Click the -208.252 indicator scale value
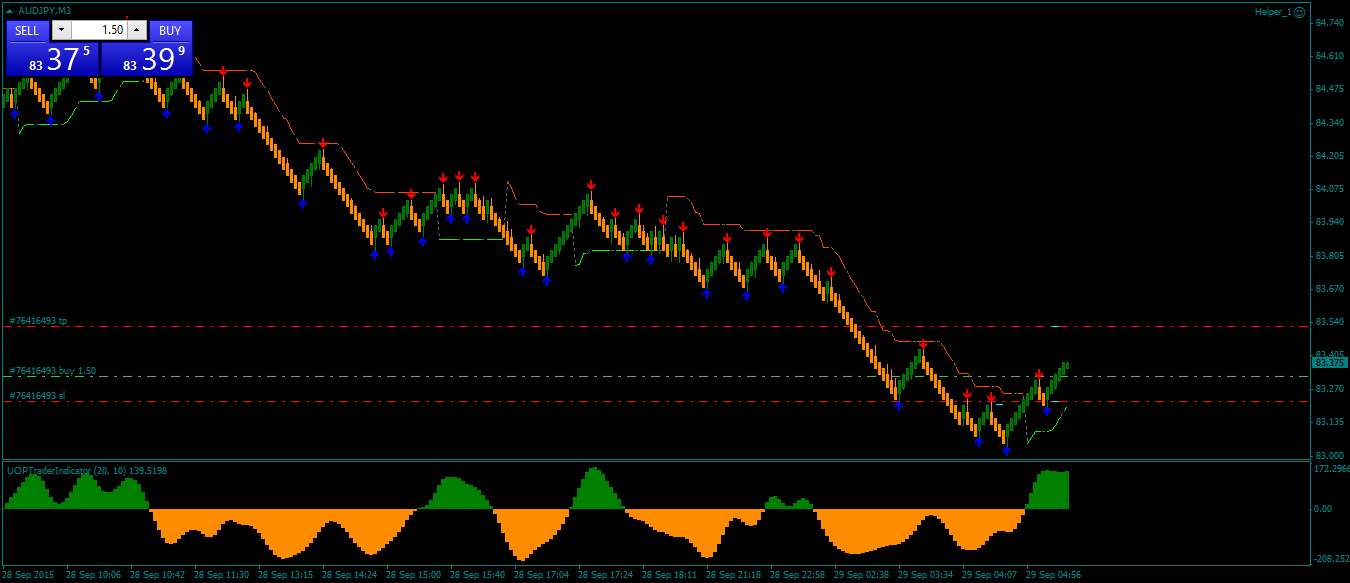The width and height of the screenshot is (1350, 583). point(1331,559)
